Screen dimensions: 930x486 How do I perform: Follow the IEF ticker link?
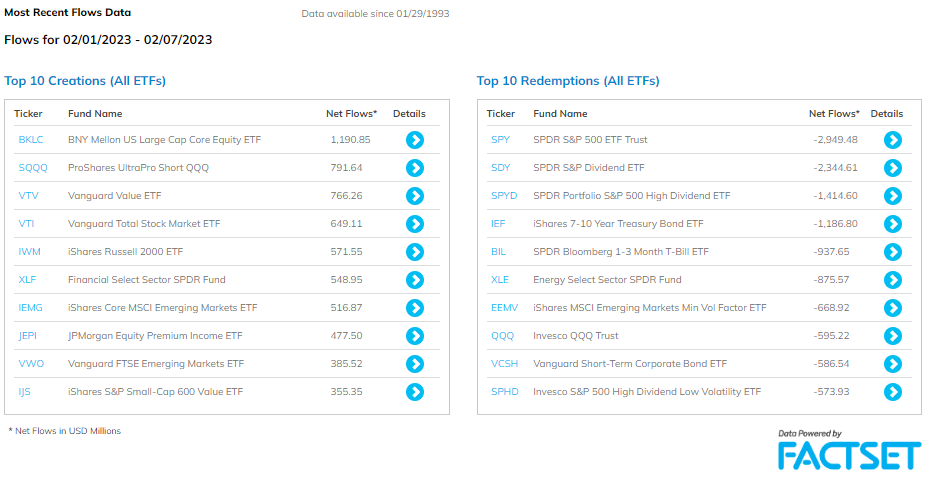point(498,224)
